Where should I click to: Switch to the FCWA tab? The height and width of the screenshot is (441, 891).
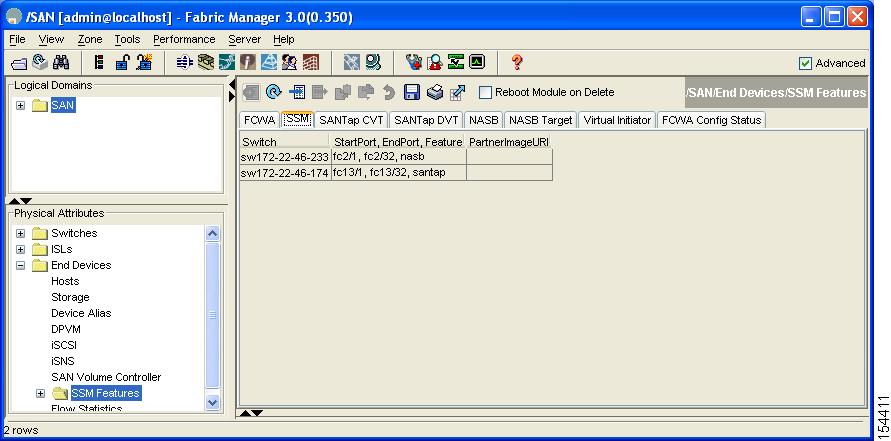coord(260,120)
